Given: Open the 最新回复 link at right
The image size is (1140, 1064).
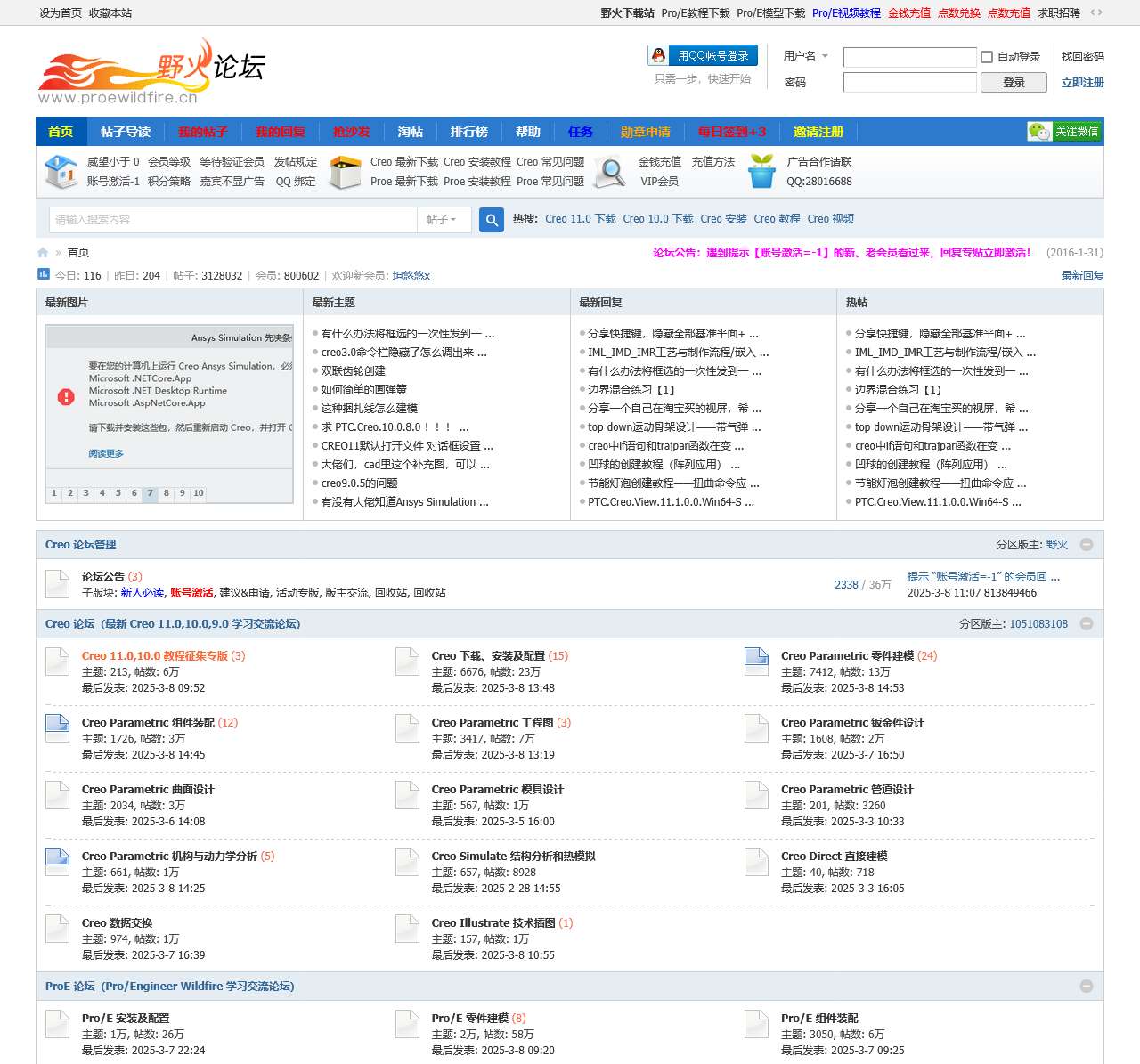Looking at the screenshot, I should [x=1083, y=276].
